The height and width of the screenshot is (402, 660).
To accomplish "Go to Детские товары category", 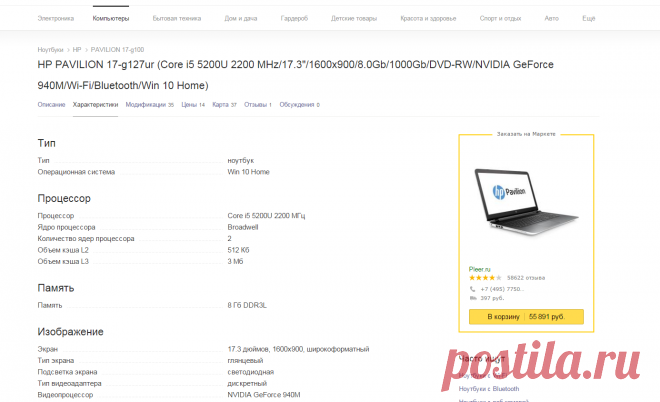I will (354, 19).
